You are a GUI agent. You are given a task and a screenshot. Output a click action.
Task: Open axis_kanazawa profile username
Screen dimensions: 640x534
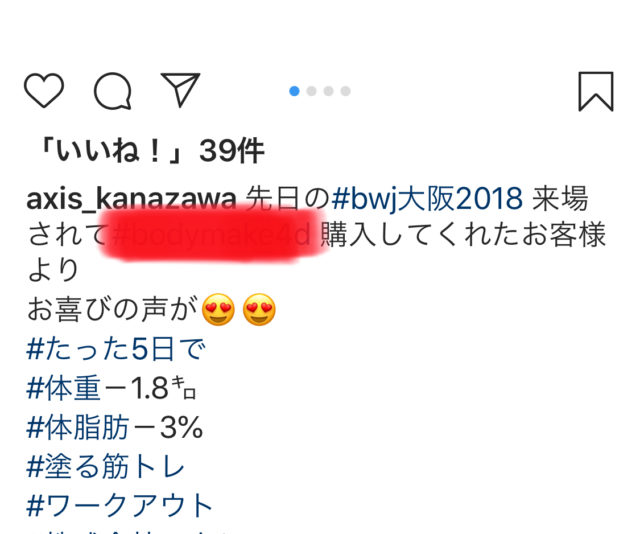(x=131, y=199)
